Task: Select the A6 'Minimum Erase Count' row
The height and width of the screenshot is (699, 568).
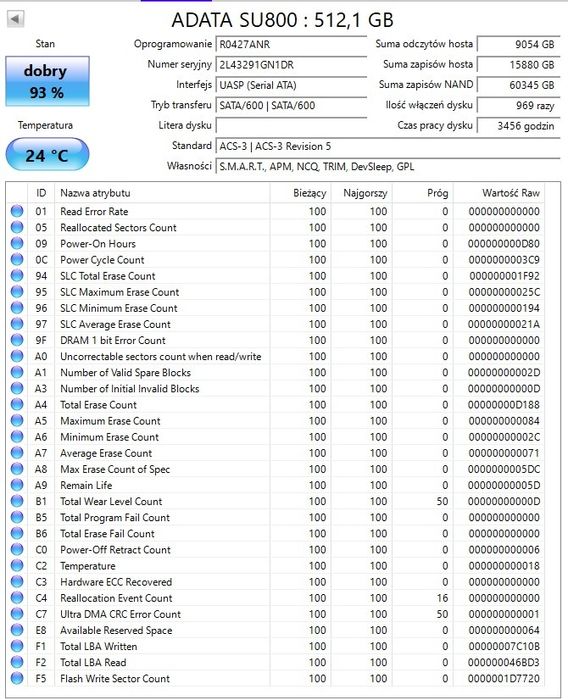Action: click(276, 436)
